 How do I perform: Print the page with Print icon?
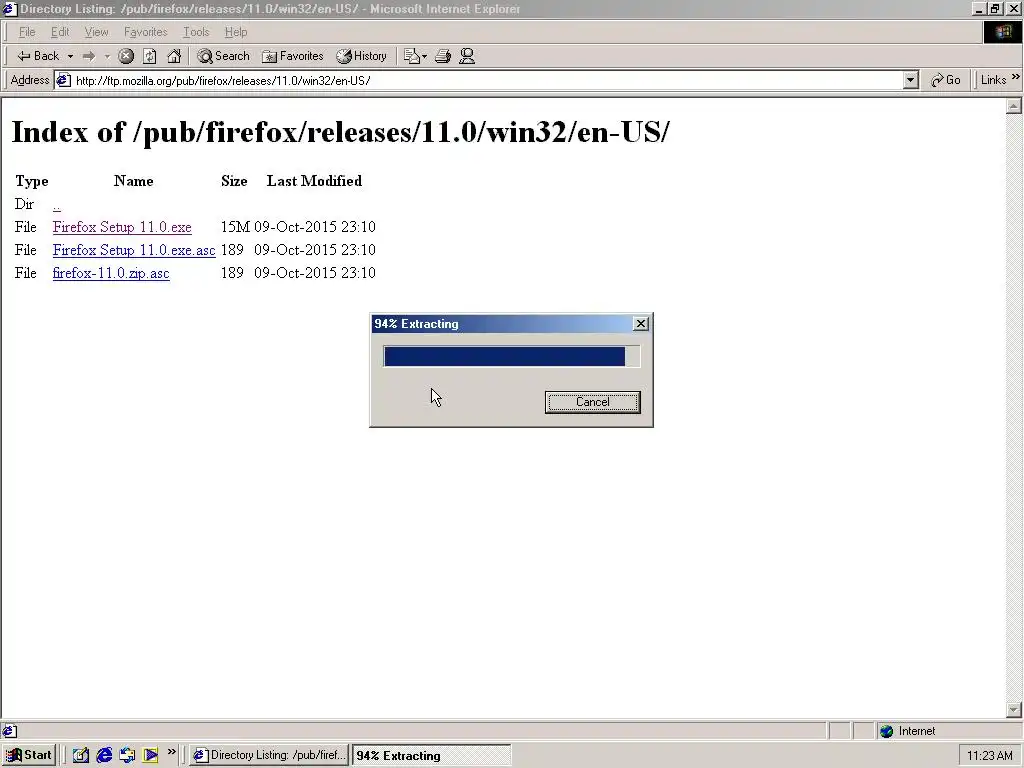pos(443,56)
